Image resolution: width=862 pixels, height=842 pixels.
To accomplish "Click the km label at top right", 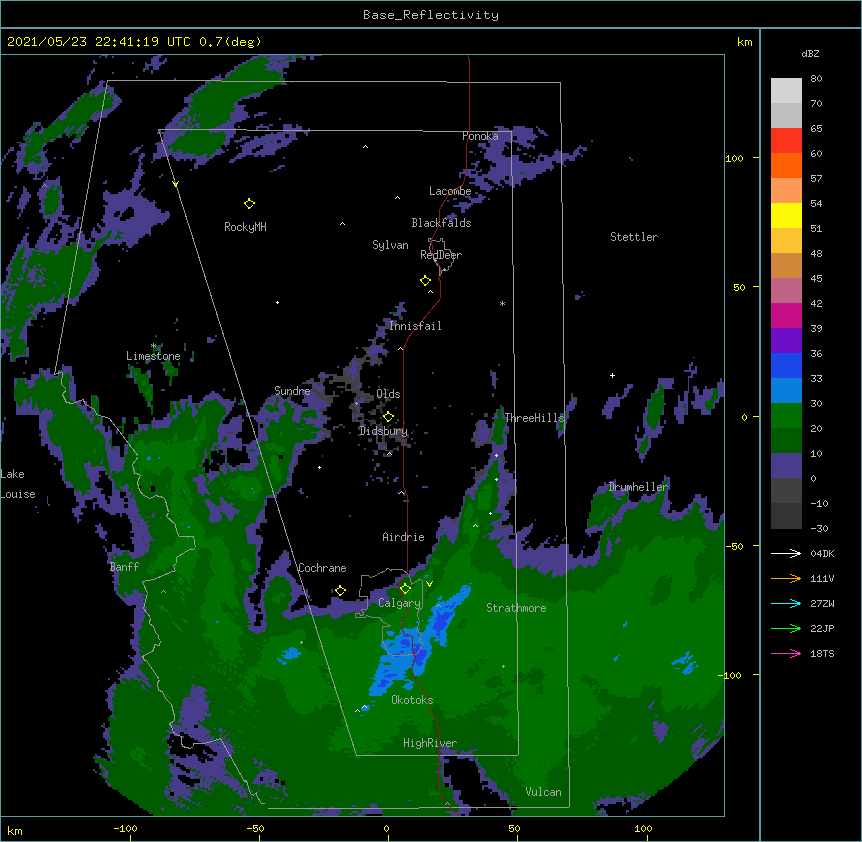I will (x=744, y=42).
